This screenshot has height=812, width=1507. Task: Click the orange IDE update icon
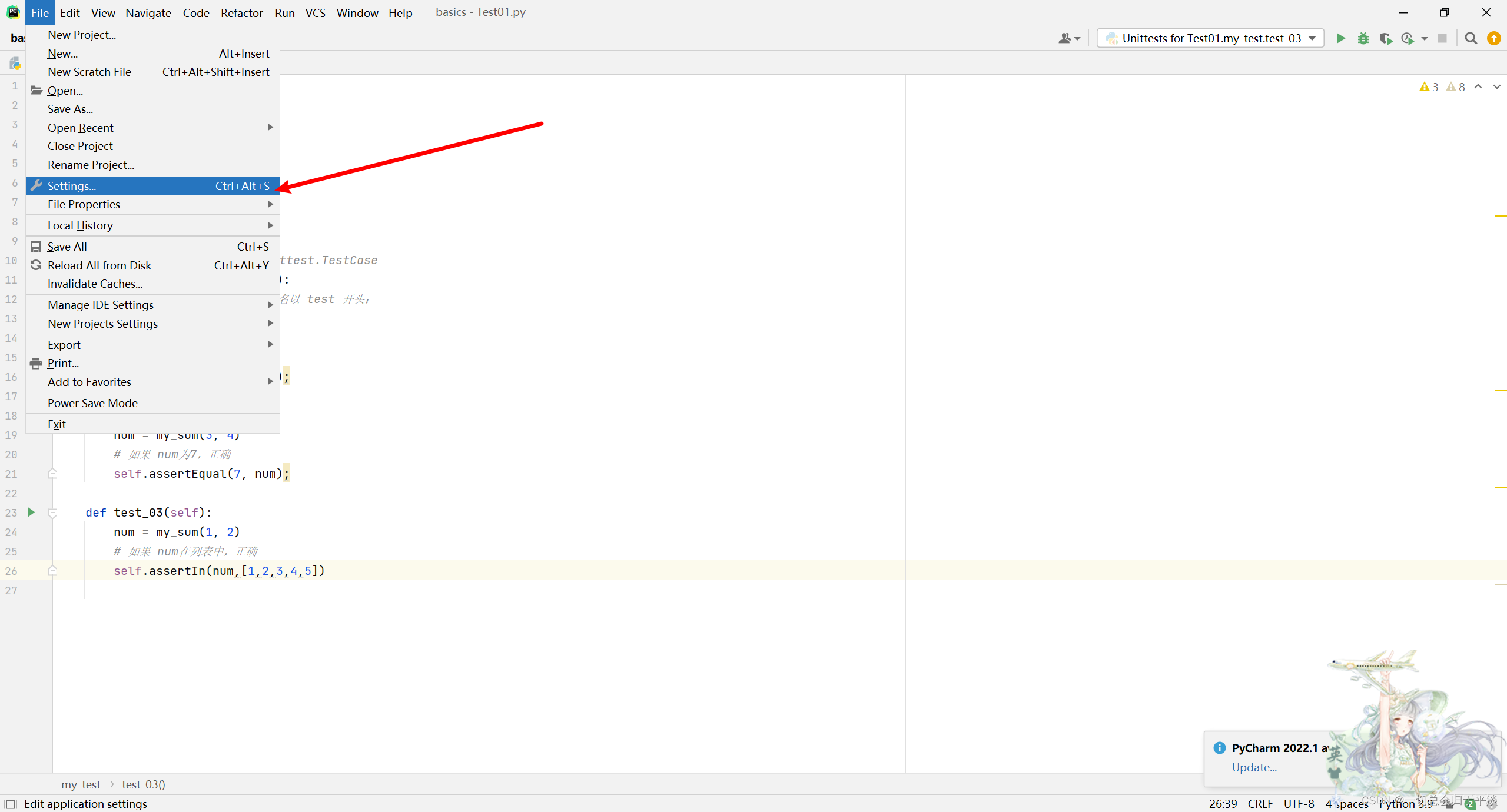click(x=1493, y=38)
